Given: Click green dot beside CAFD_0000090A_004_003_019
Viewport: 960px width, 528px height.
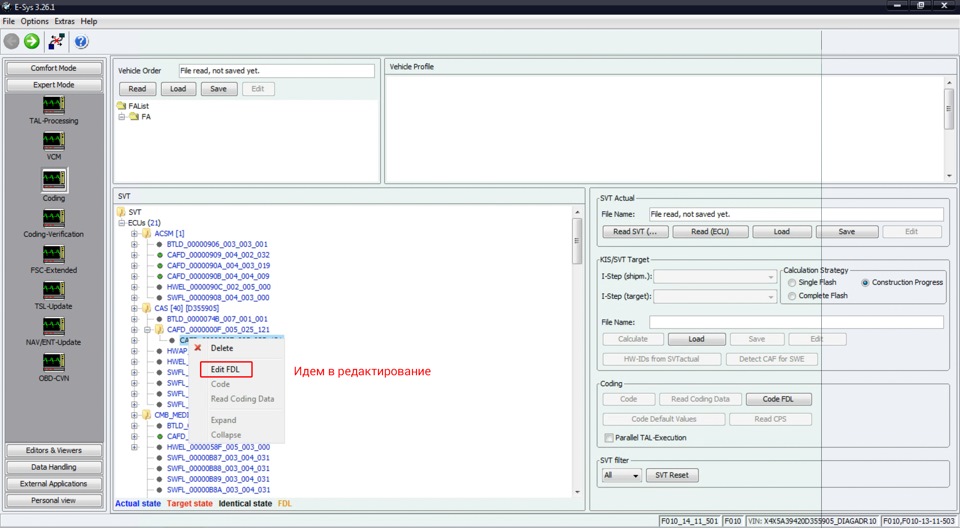Looking at the screenshot, I should [160, 265].
